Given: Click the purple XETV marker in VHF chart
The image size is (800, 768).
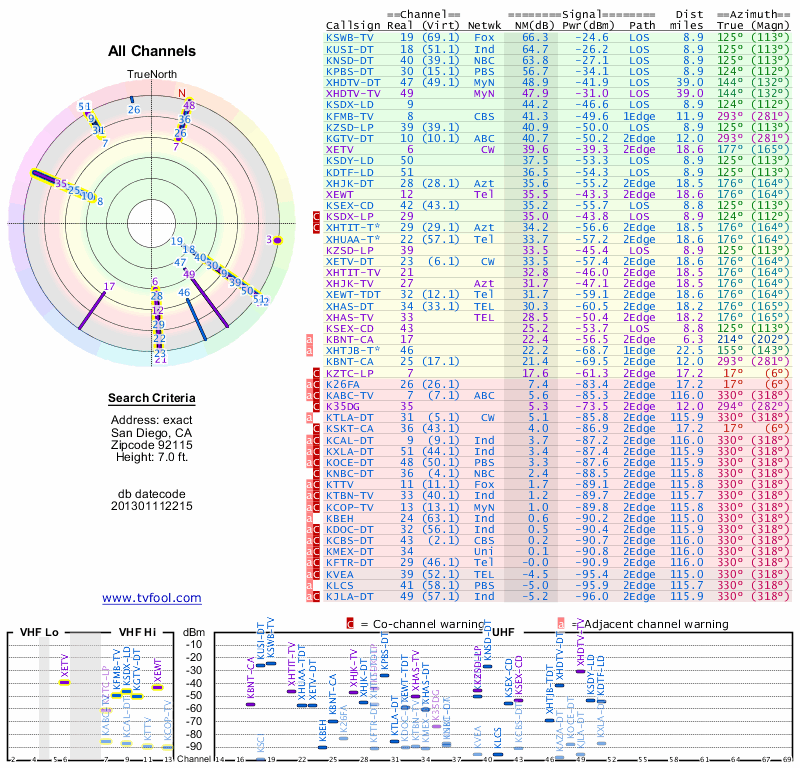Looking at the screenshot, I should [64, 682].
